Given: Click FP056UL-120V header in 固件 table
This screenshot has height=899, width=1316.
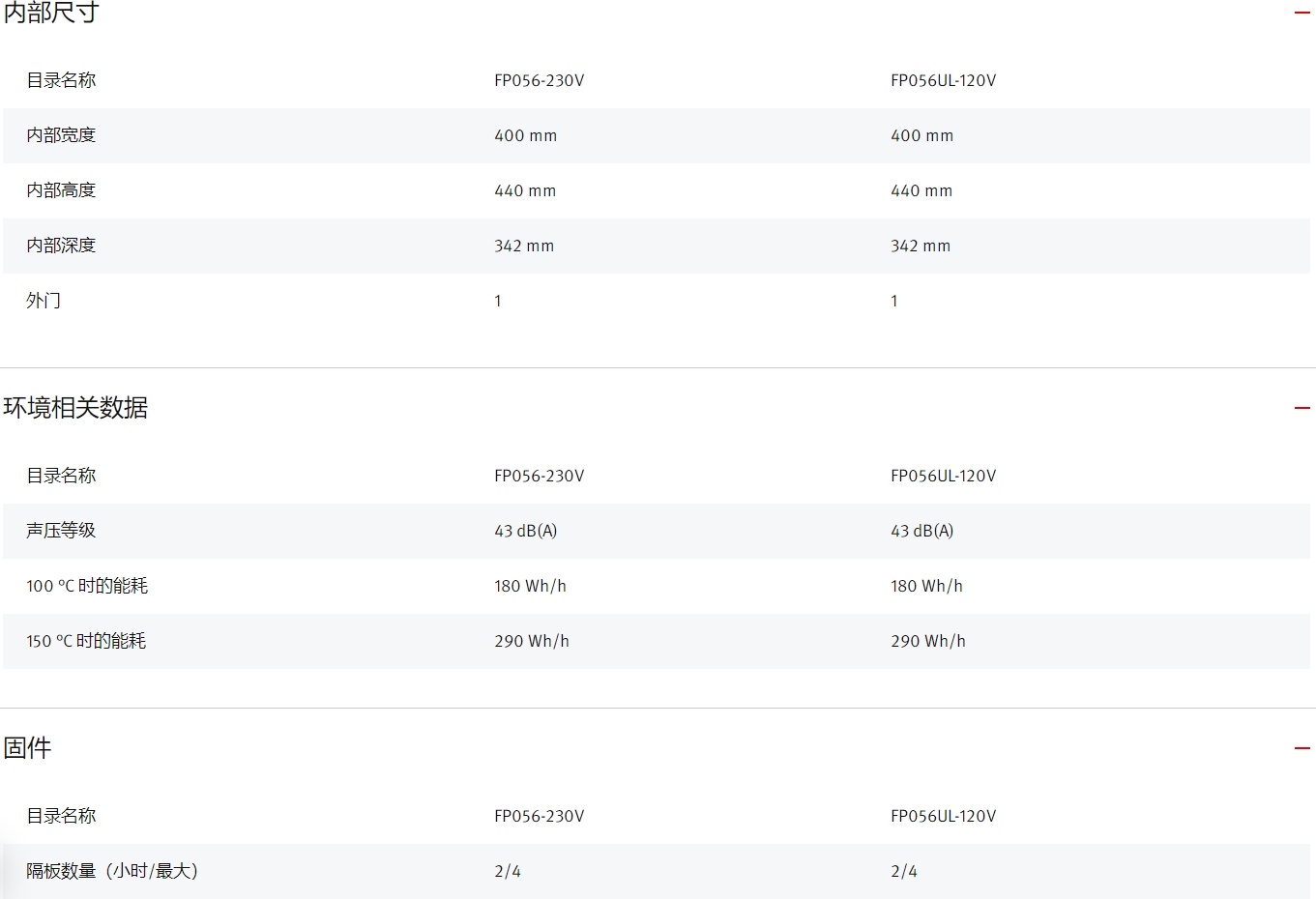Looking at the screenshot, I should coord(943,816).
